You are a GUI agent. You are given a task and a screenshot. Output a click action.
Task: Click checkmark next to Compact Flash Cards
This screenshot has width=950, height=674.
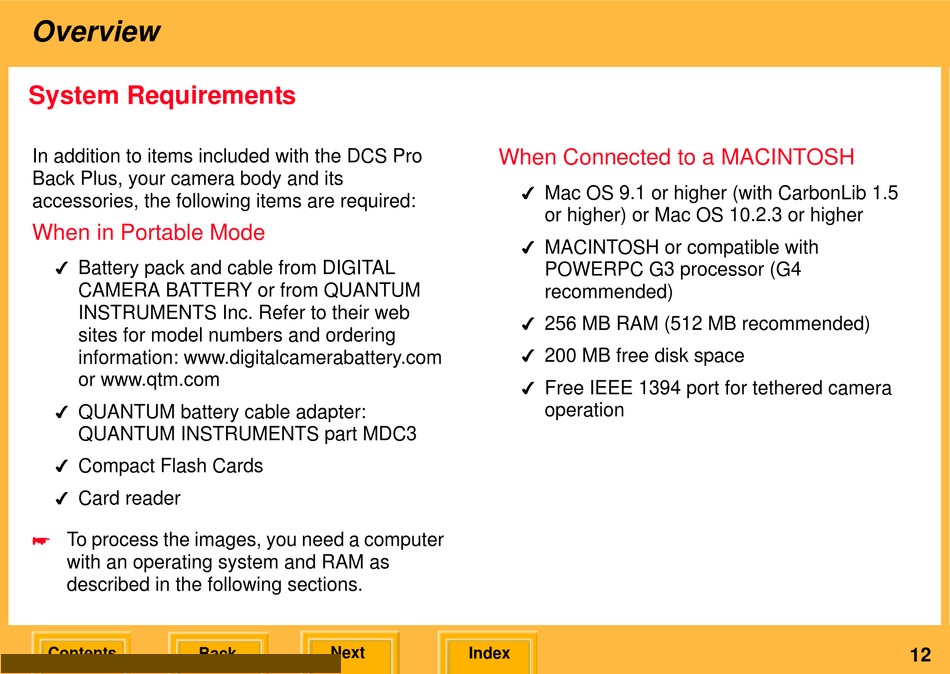point(61,467)
